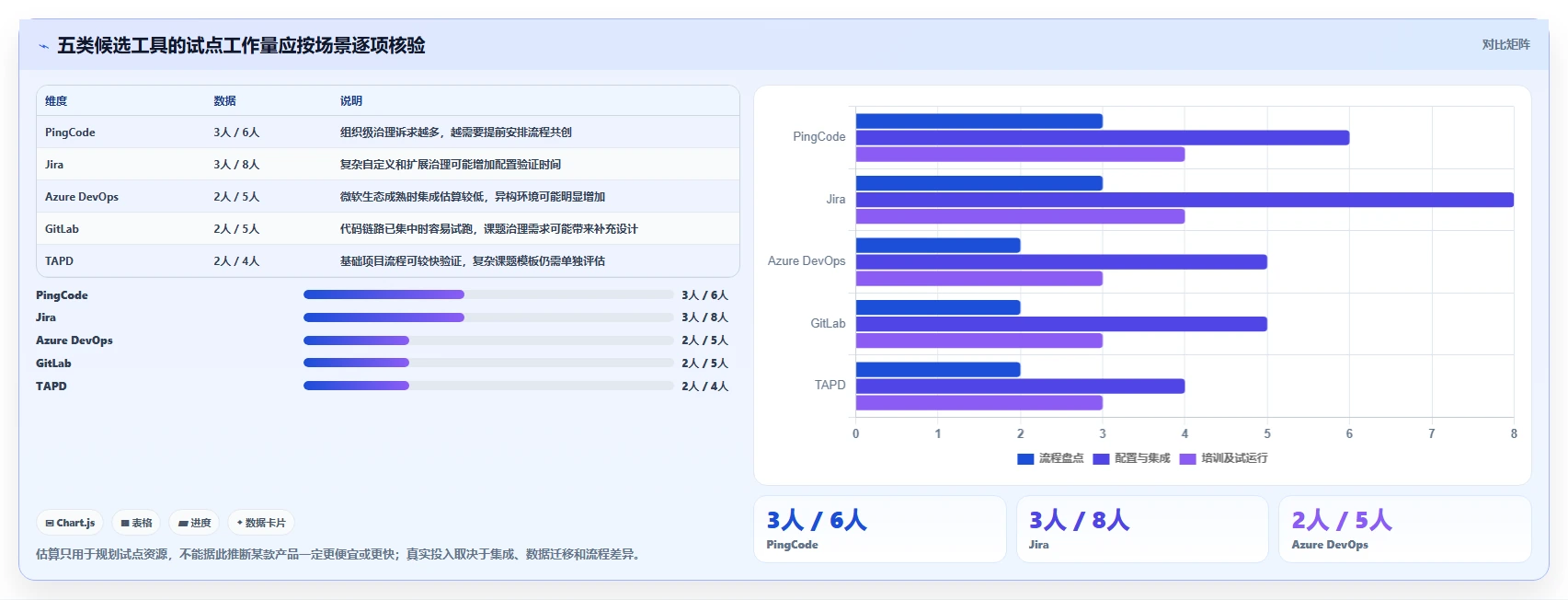Click the Azure DevOps 配置与集成 bar in chart
This screenshot has height=600, width=1568.
click(1061, 262)
